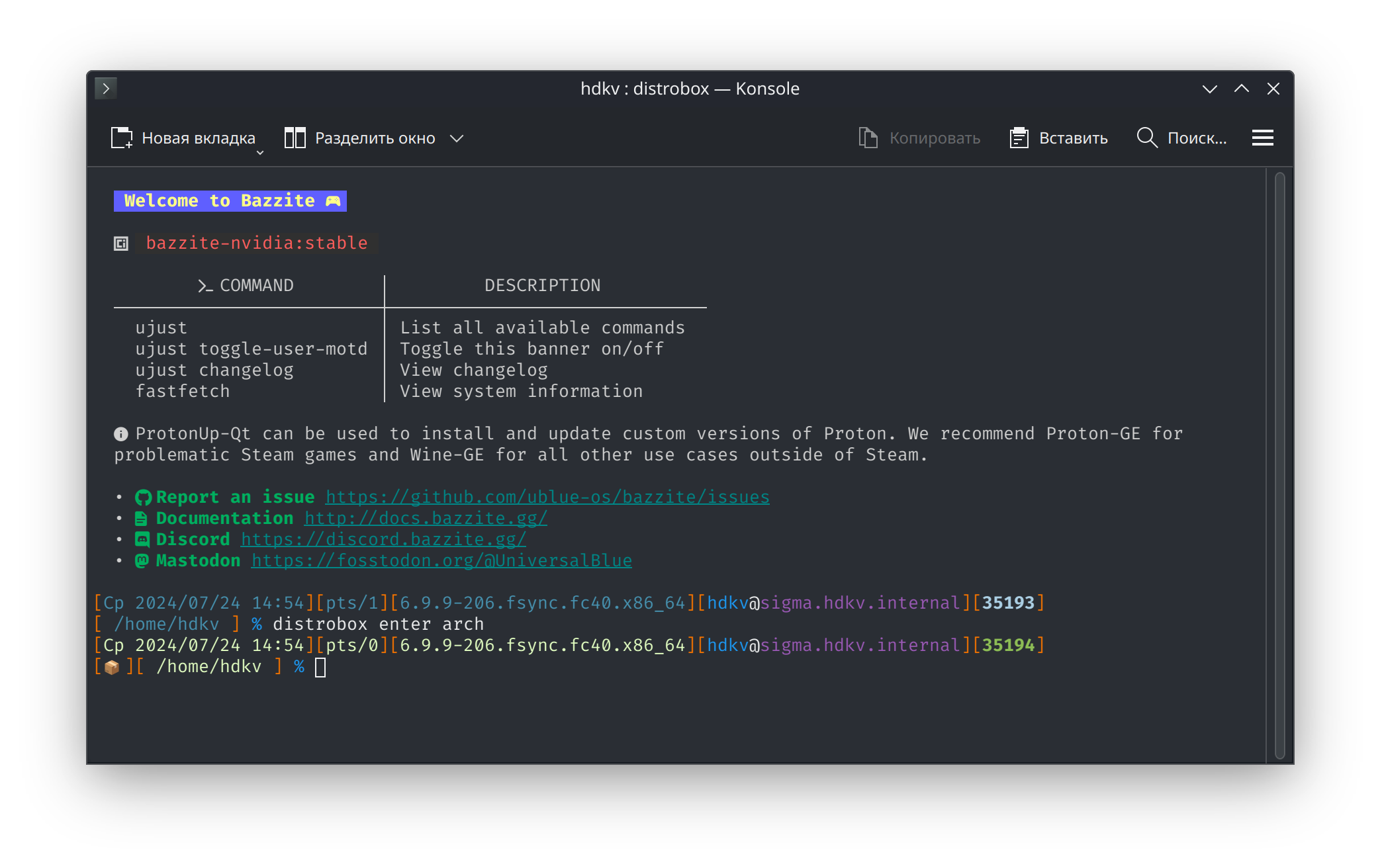The width and height of the screenshot is (1382, 868).
Task: Click the New Tab icon
Action: 121,138
